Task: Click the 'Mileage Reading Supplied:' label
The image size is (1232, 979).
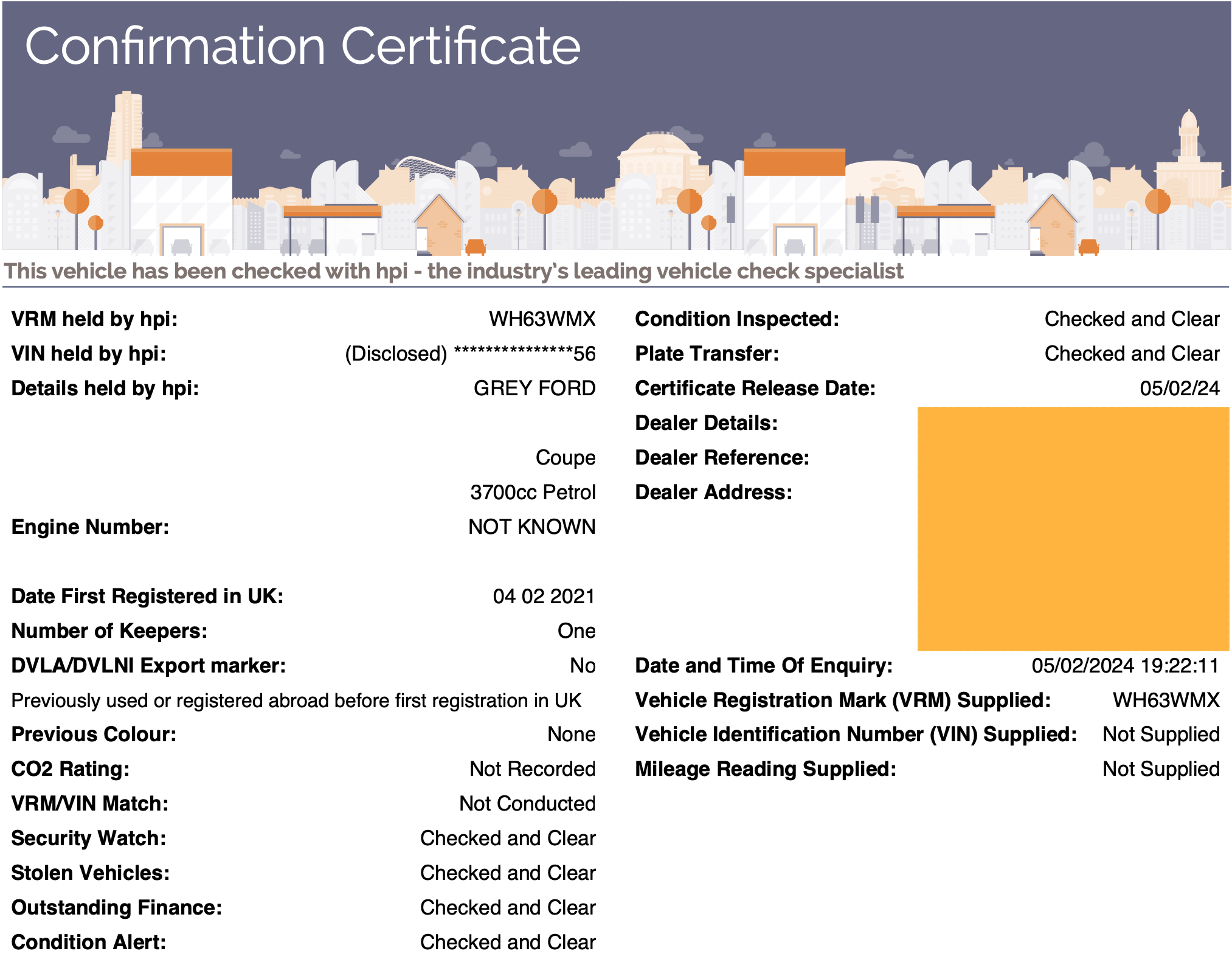Action: pyautogui.click(x=766, y=769)
